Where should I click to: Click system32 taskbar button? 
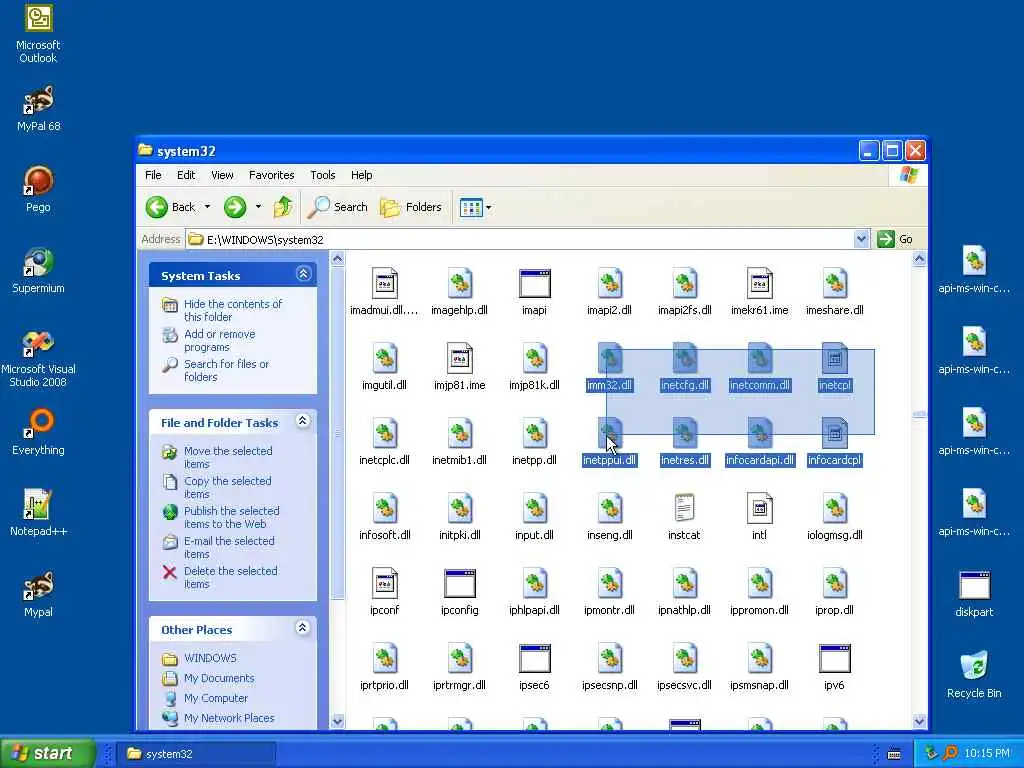[x=197, y=754]
